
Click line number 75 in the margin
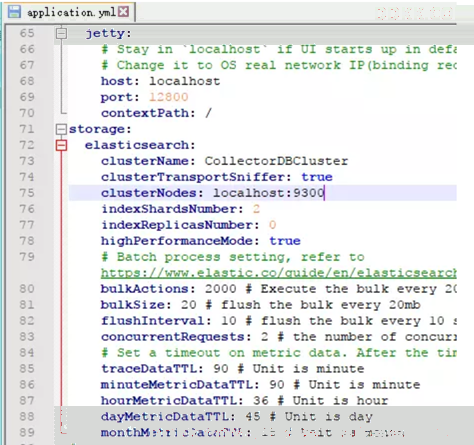click(x=27, y=193)
